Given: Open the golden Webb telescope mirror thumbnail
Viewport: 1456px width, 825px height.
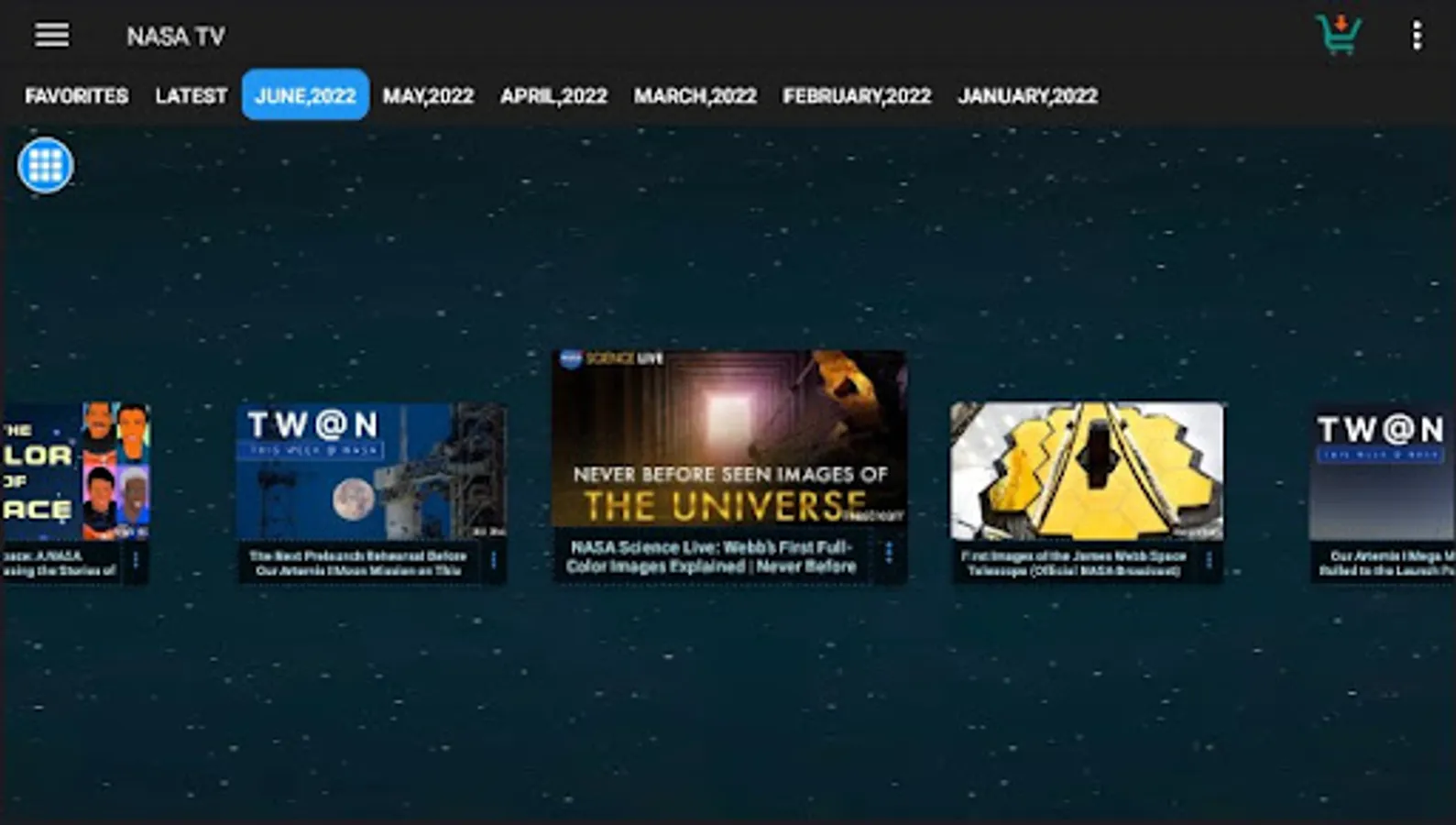Looking at the screenshot, I should (1086, 470).
